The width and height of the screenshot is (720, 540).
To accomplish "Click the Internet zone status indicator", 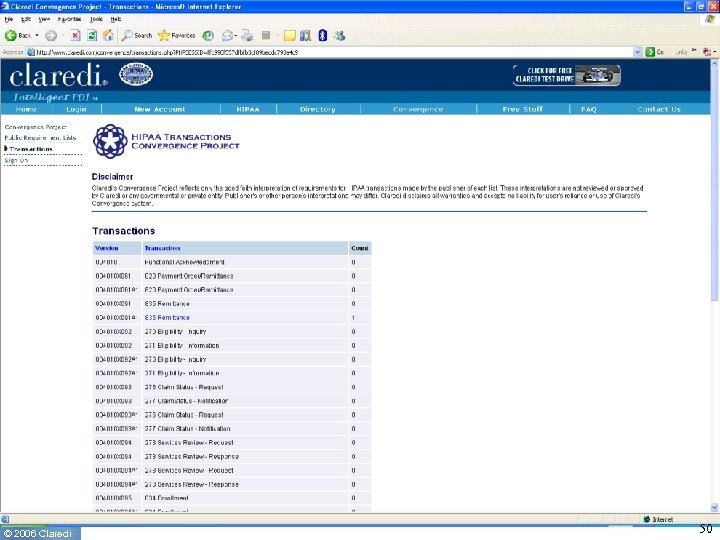I will click(x=658, y=519).
